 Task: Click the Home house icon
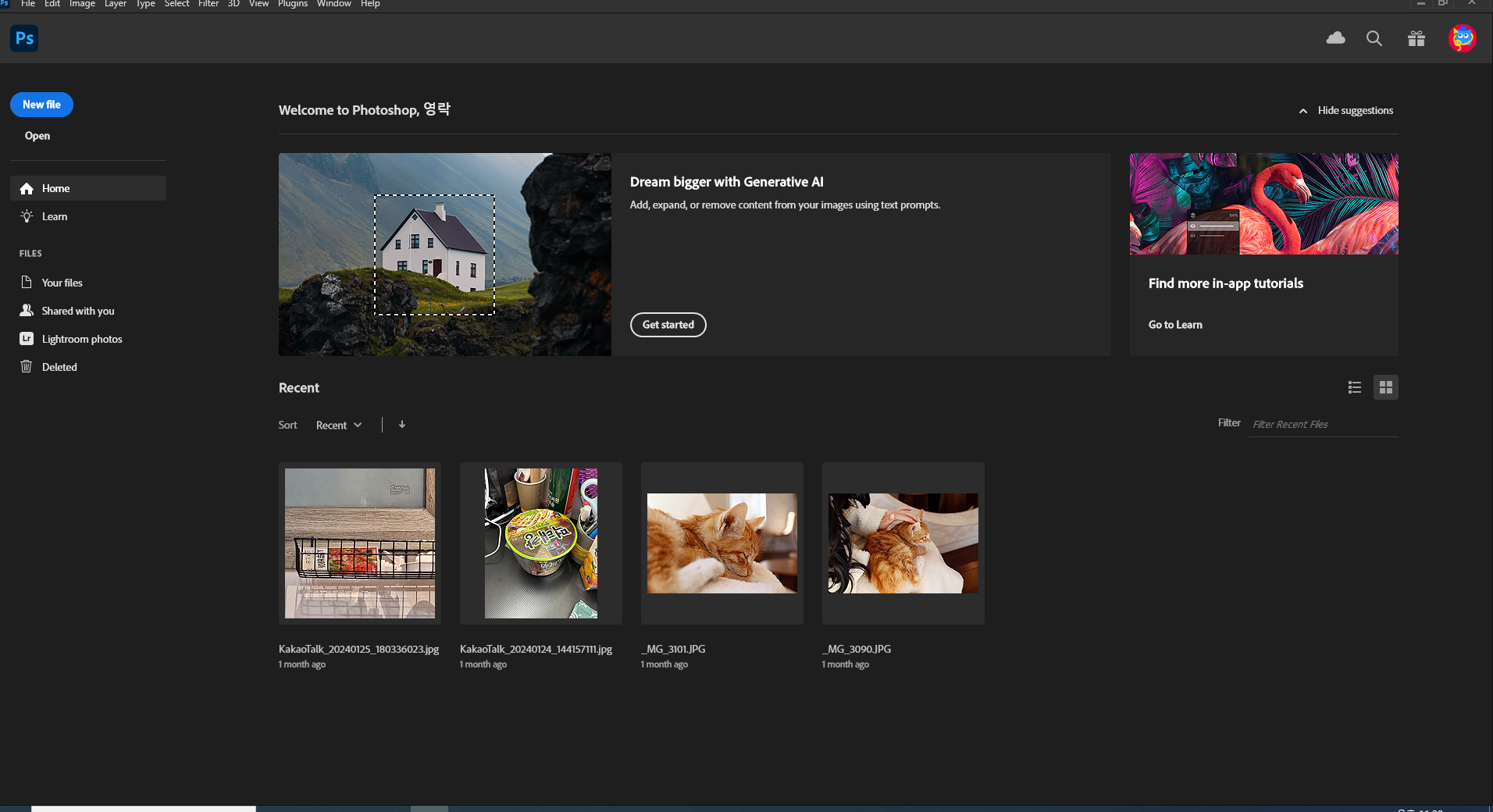(x=27, y=188)
